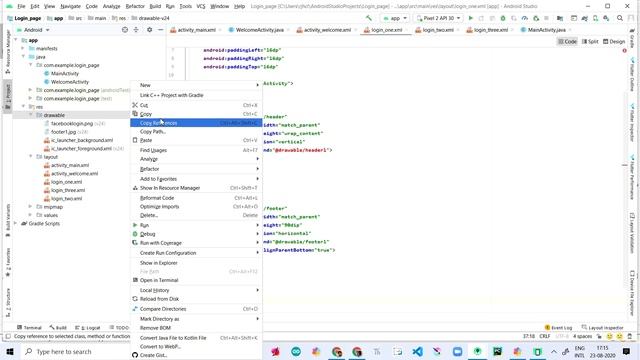This screenshot has height=360, width=640.
Task: Collapse the java folder
Action: [23, 57]
